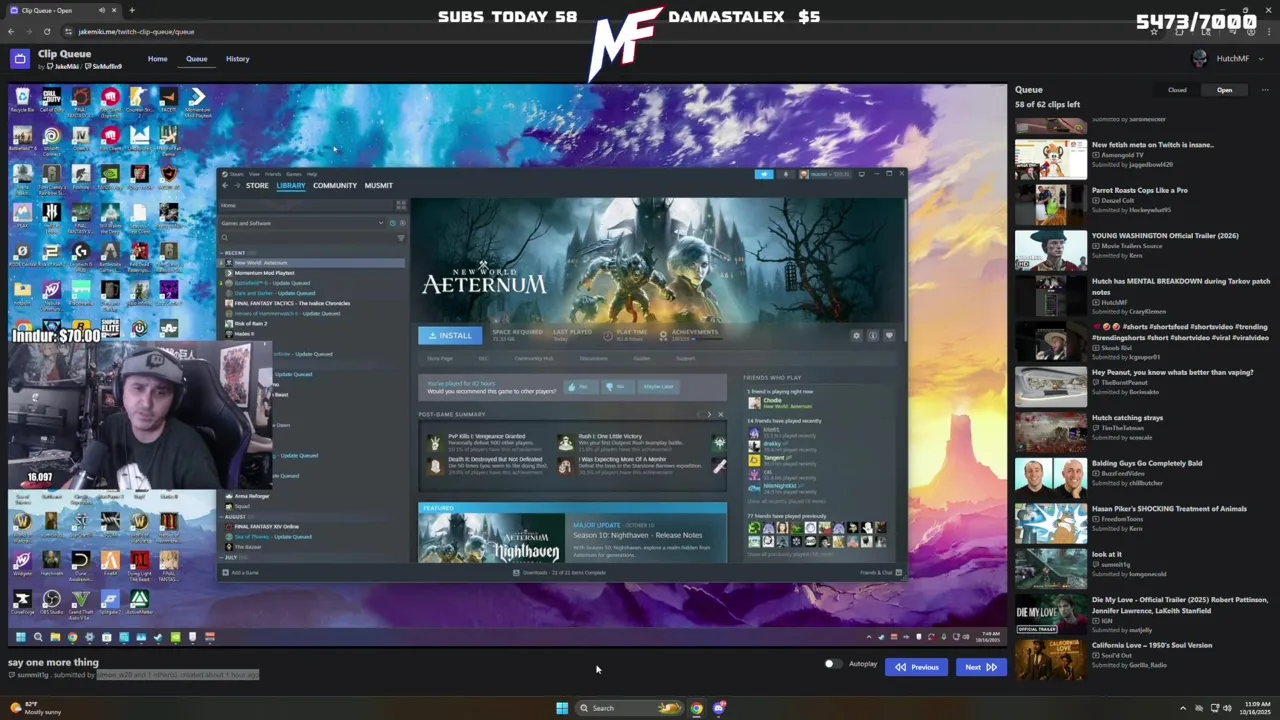Go back using browser back arrow
The image size is (1280, 720).
[x=11, y=31]
